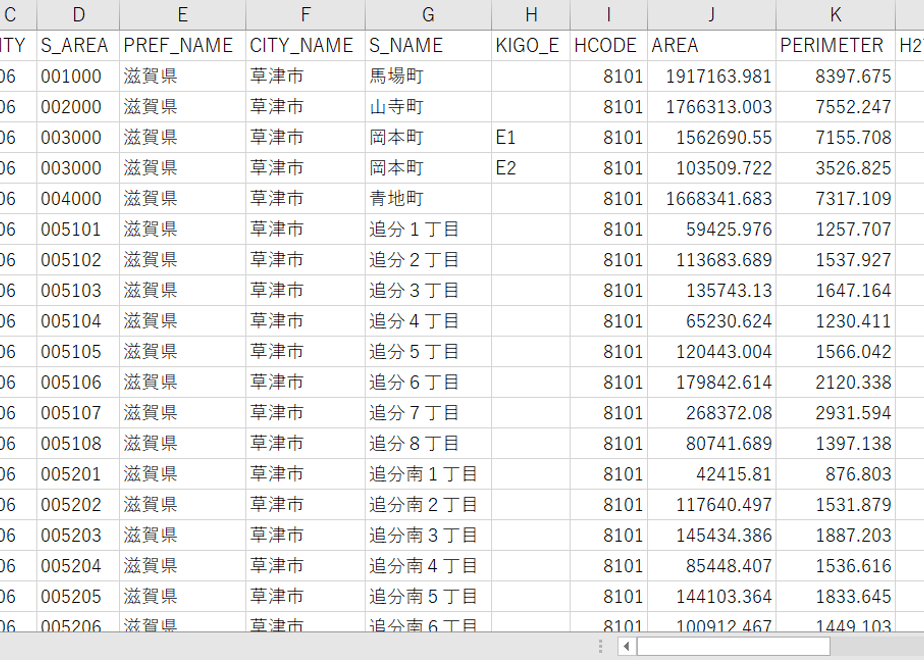Select cell containing 馬場町
The height and width of the screenshot is (660, 924).
click(x=428, y=76)
